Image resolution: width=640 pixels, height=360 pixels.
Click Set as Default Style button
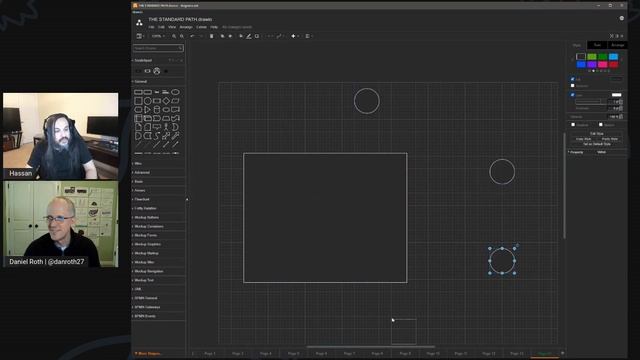[597, 144]
